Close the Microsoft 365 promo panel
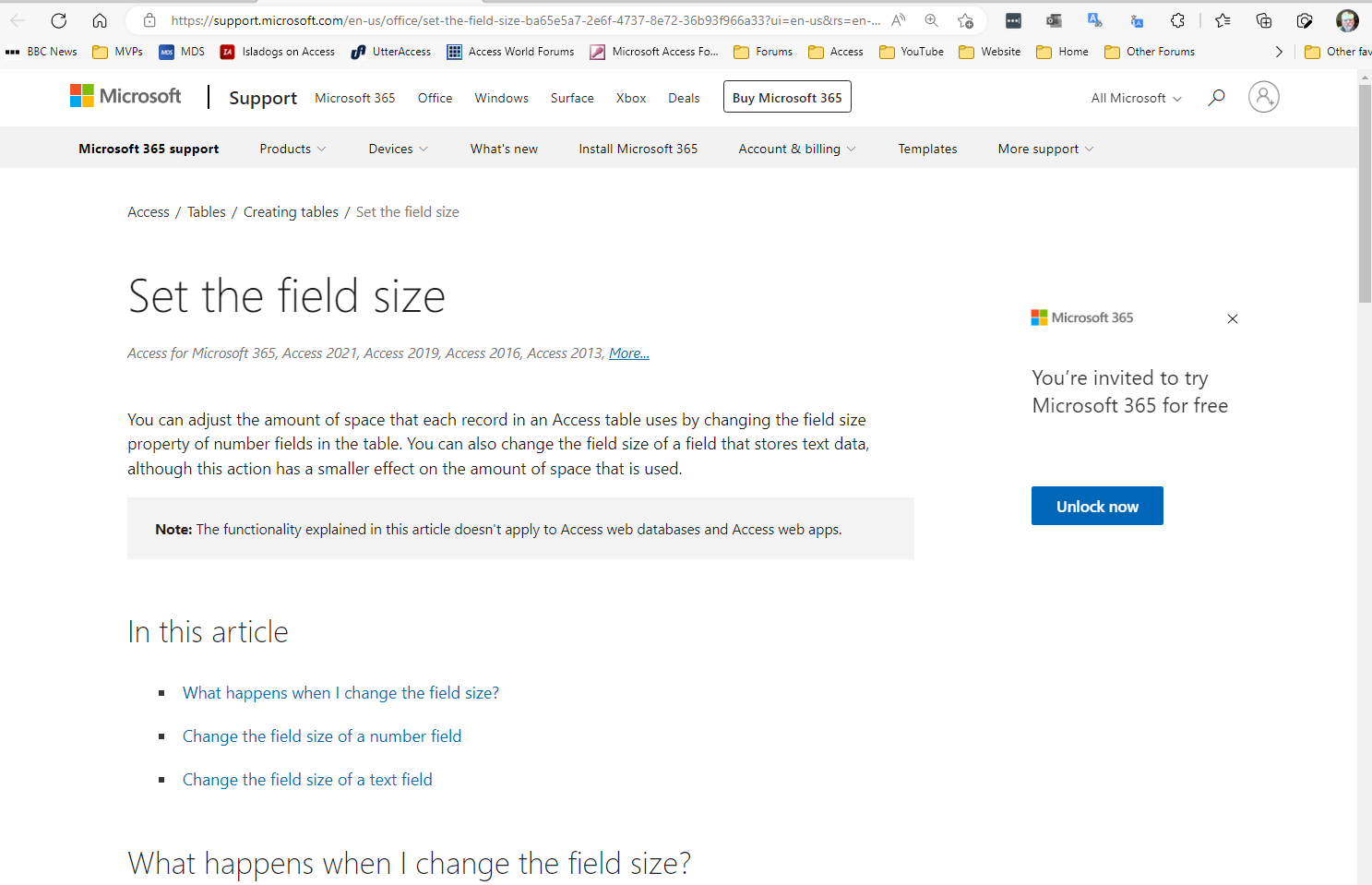The width and height of the screenshot is (1372, 885). pos(1233,318)
